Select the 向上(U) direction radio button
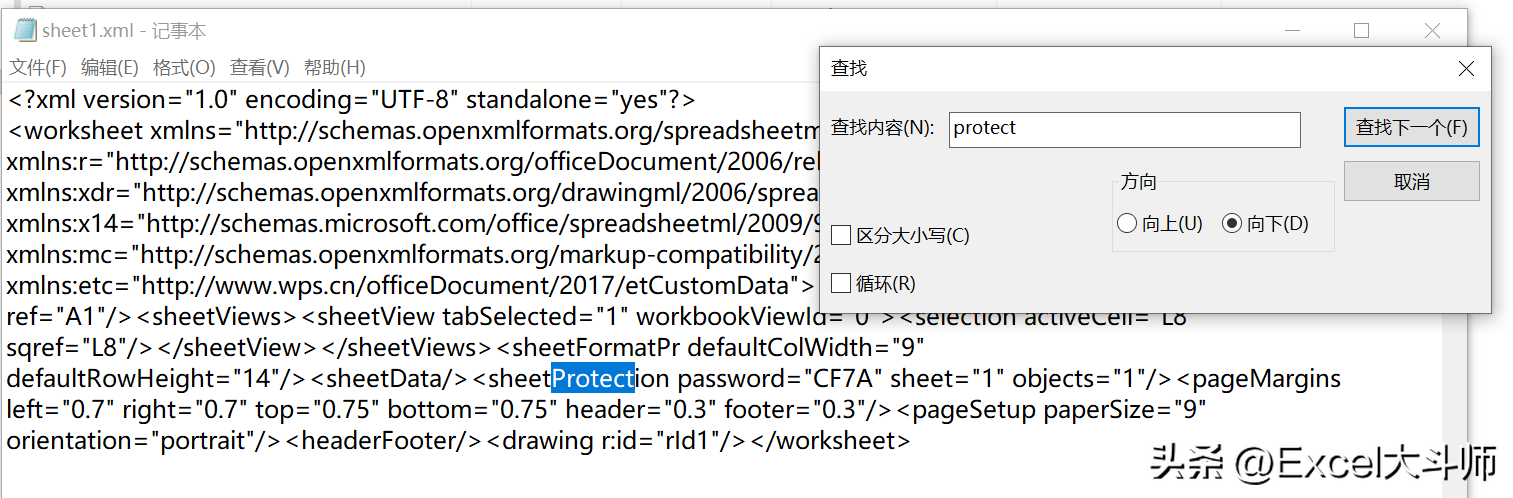1513x498 pixels. [x=1127, y=224]
